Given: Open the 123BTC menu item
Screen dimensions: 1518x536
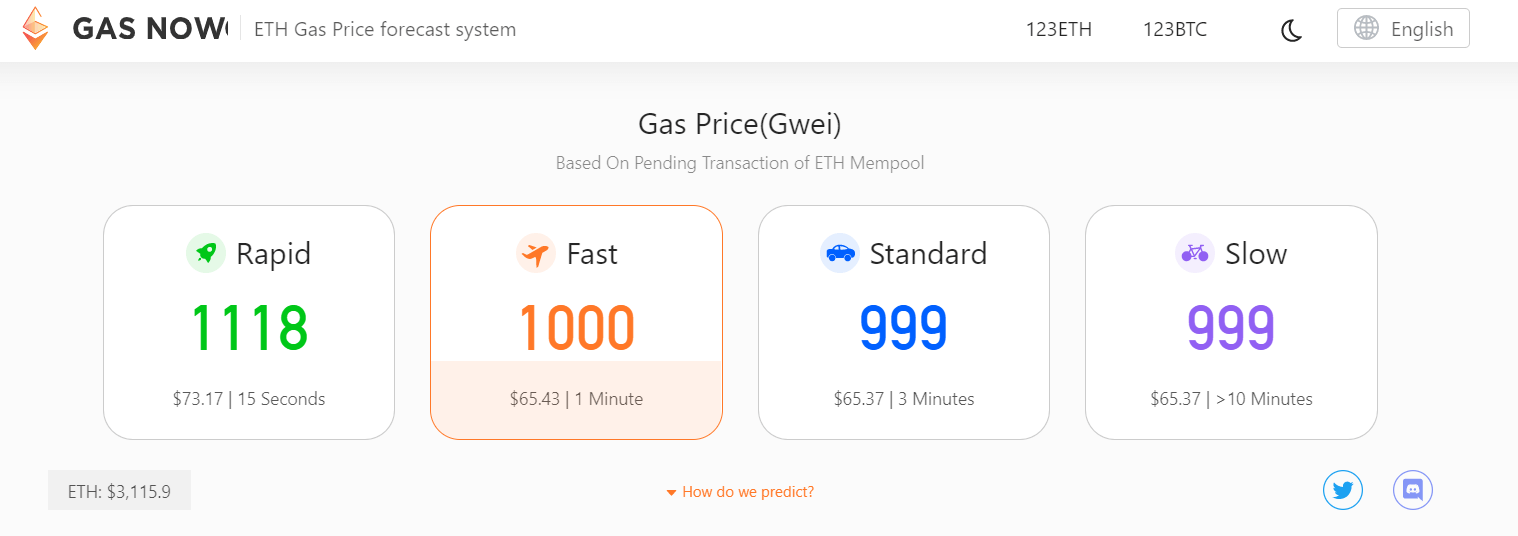Looking at the screenshot, I should tap(1174, 30).
